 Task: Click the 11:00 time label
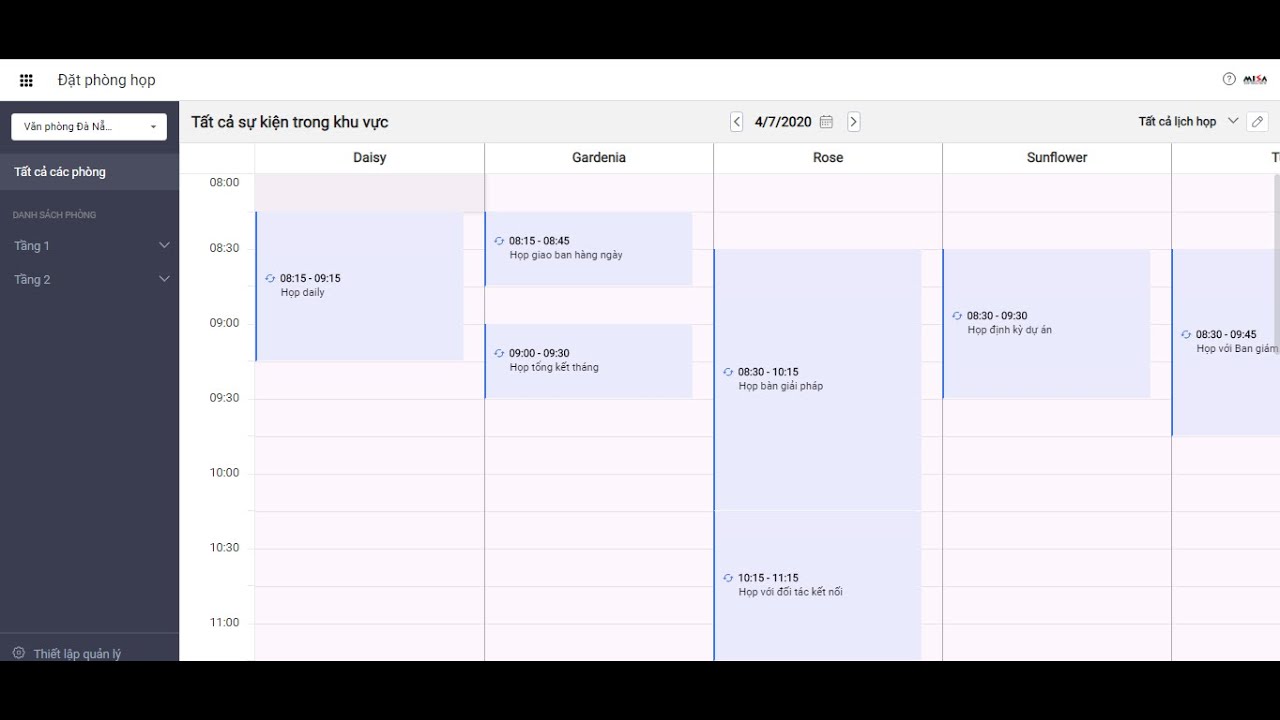click(x=225, y=623)
